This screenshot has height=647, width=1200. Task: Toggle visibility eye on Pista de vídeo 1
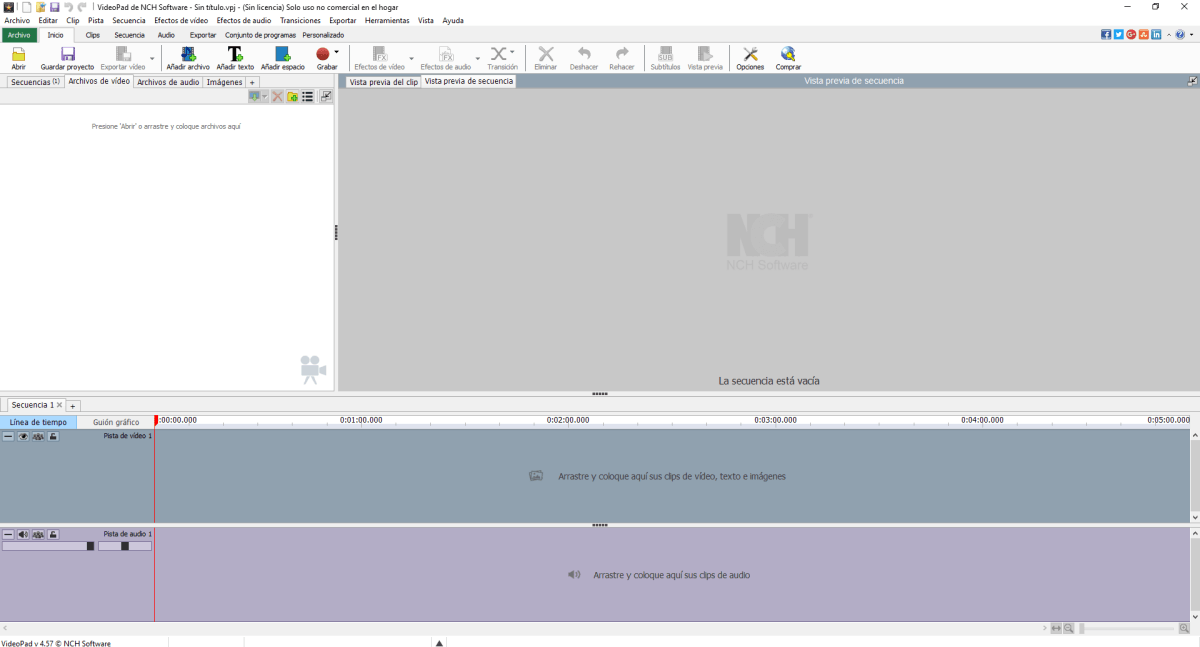pos(23,436)
